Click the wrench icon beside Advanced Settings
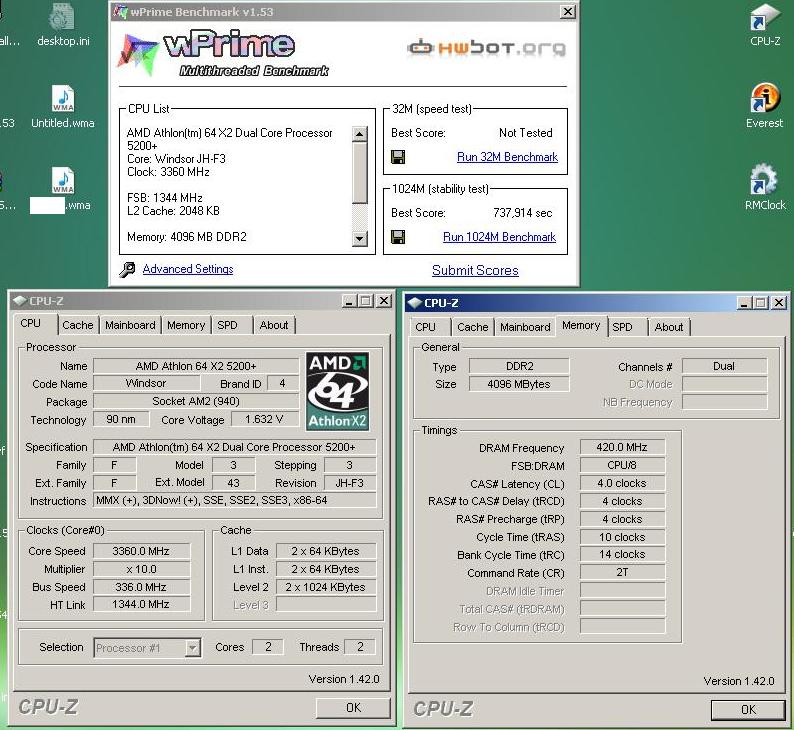The height and width of the screenshot is (730, 794). click(x=127, y=269)
